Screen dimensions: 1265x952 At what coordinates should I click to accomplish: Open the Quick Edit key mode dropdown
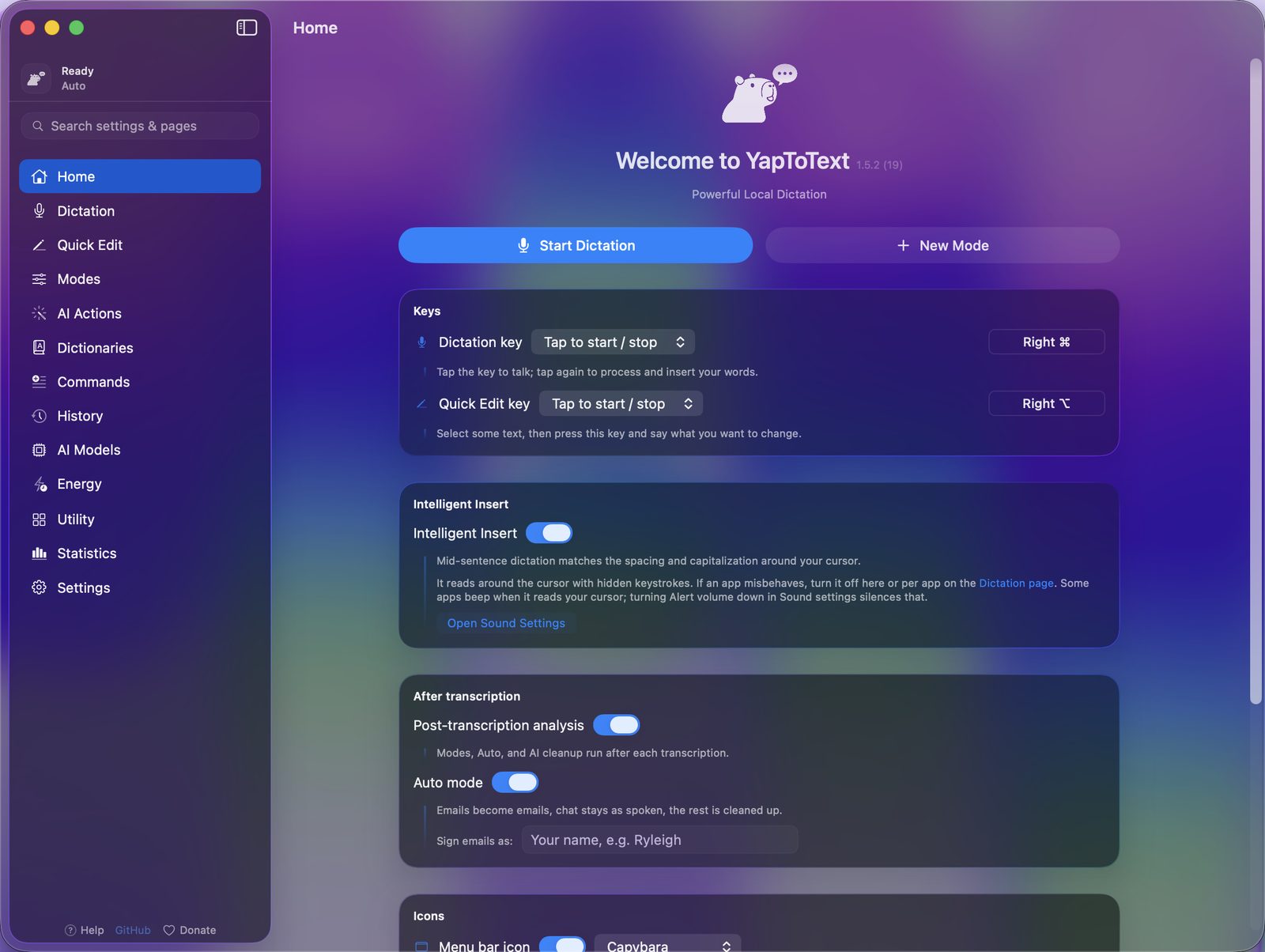click(x=621, y=404)
